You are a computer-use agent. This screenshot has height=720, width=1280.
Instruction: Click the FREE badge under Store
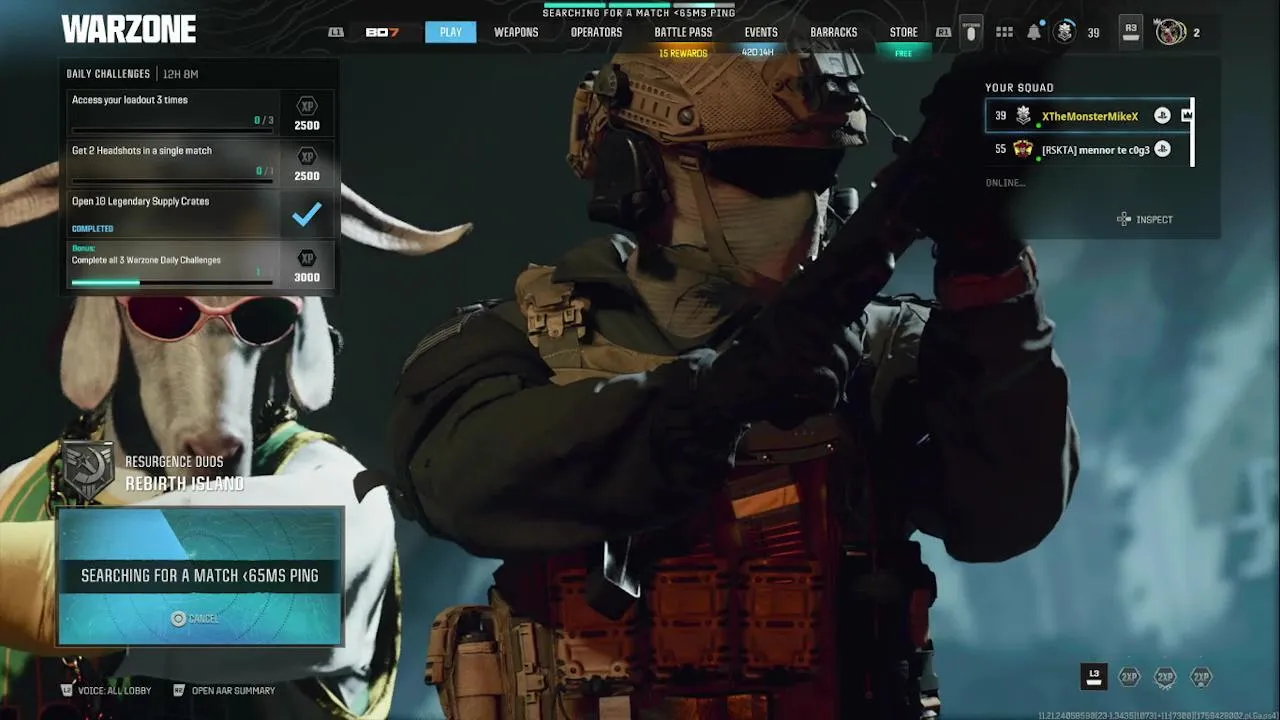[x=903, y=53]
